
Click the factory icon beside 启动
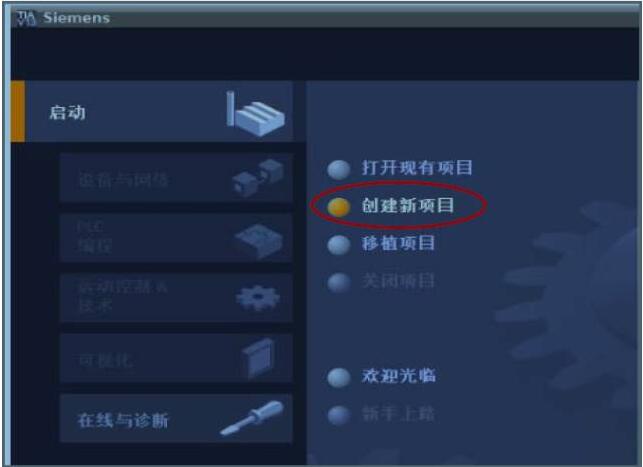pos(255,114)
